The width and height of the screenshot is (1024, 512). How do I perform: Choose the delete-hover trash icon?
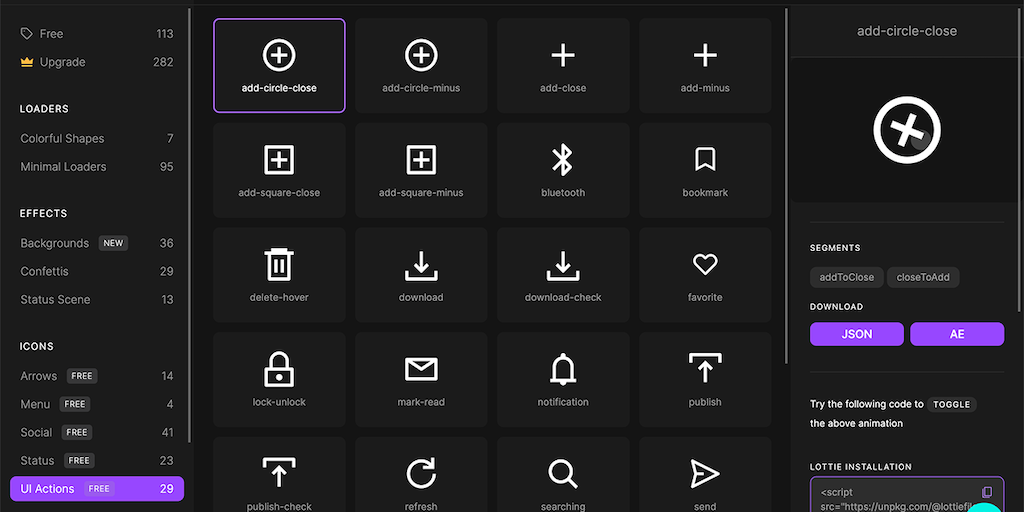tap(279, 274)
